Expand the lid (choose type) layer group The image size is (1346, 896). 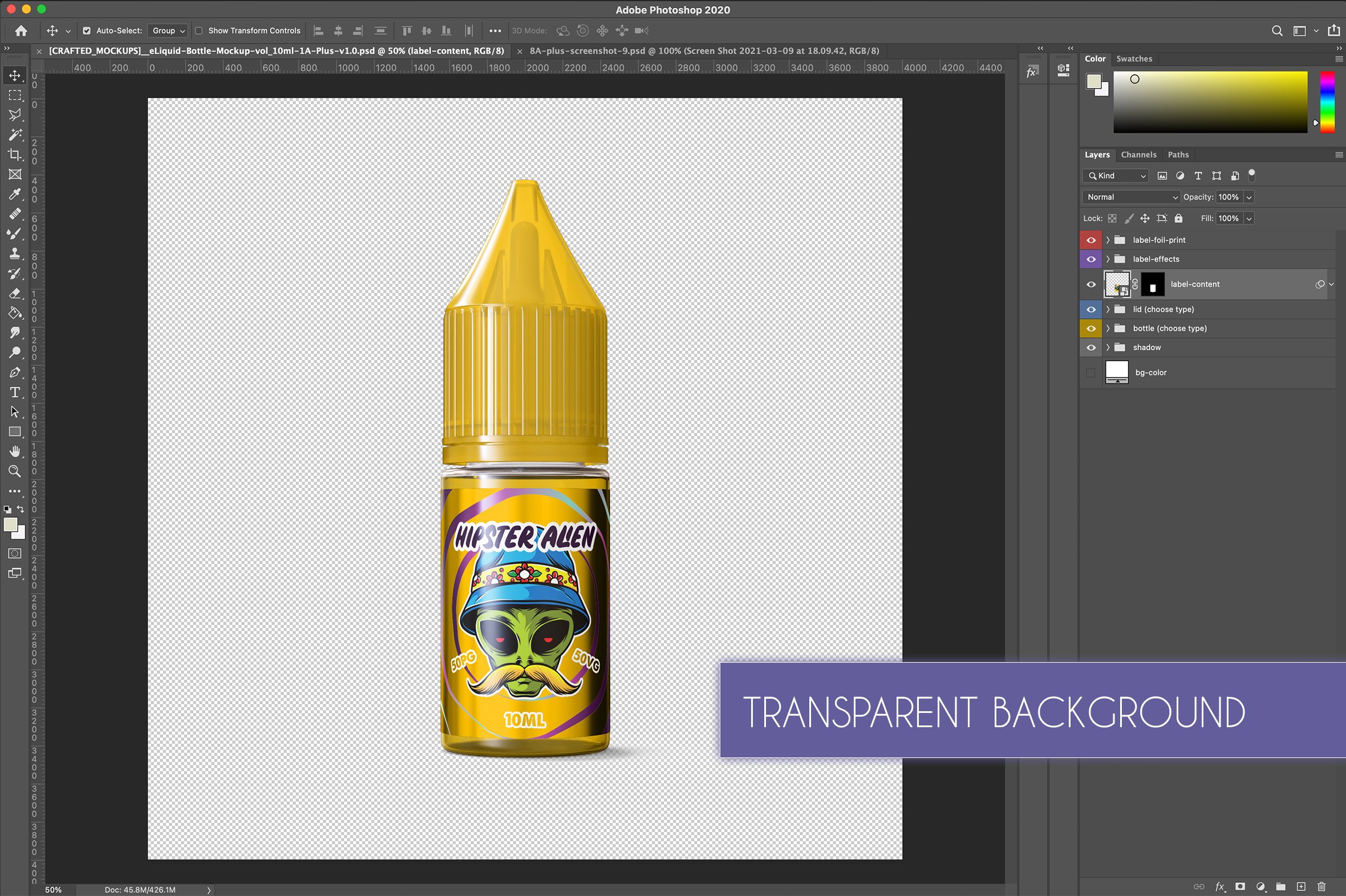click(1107, 309)
